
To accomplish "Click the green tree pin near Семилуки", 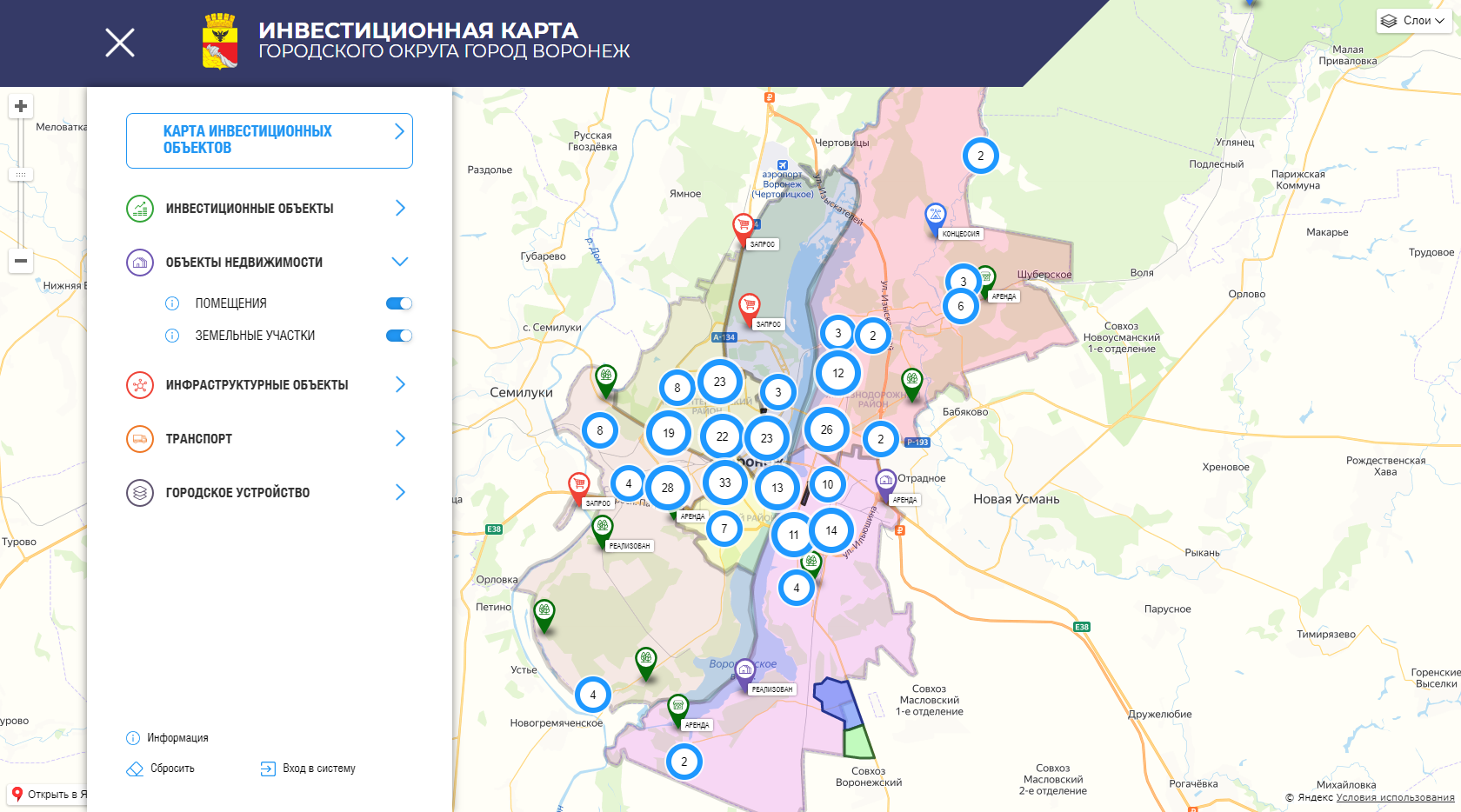I will click(606, 381).
